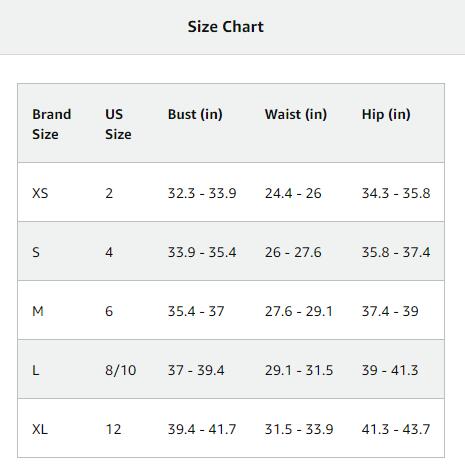Click the Waist (in) column header
465x472 pixels.
pyautogui.click(x=296, y=114)
